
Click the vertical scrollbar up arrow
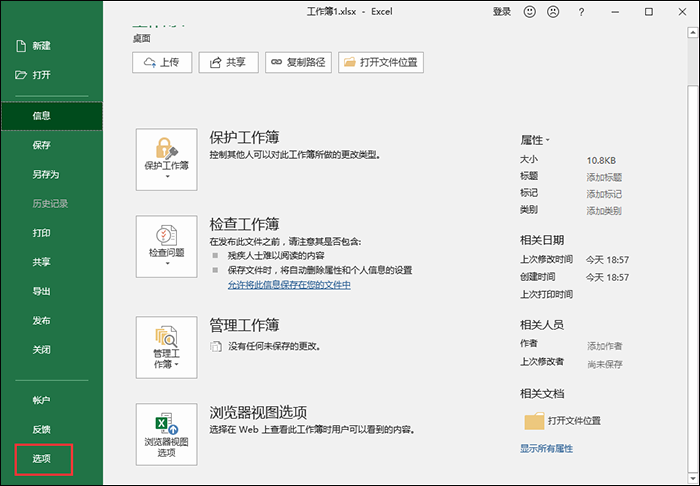coord(693,33)
